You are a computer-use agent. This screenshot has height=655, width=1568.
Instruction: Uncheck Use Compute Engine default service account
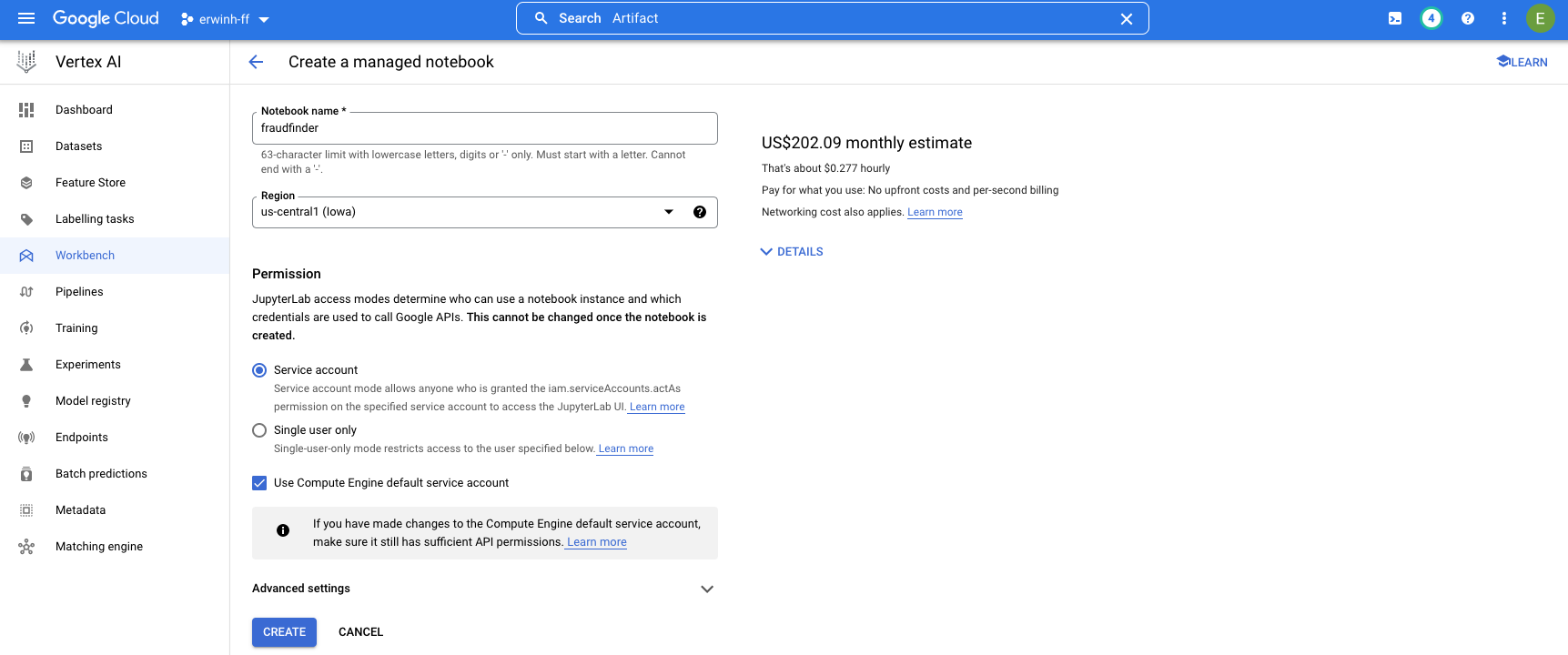tap(259, 482)
